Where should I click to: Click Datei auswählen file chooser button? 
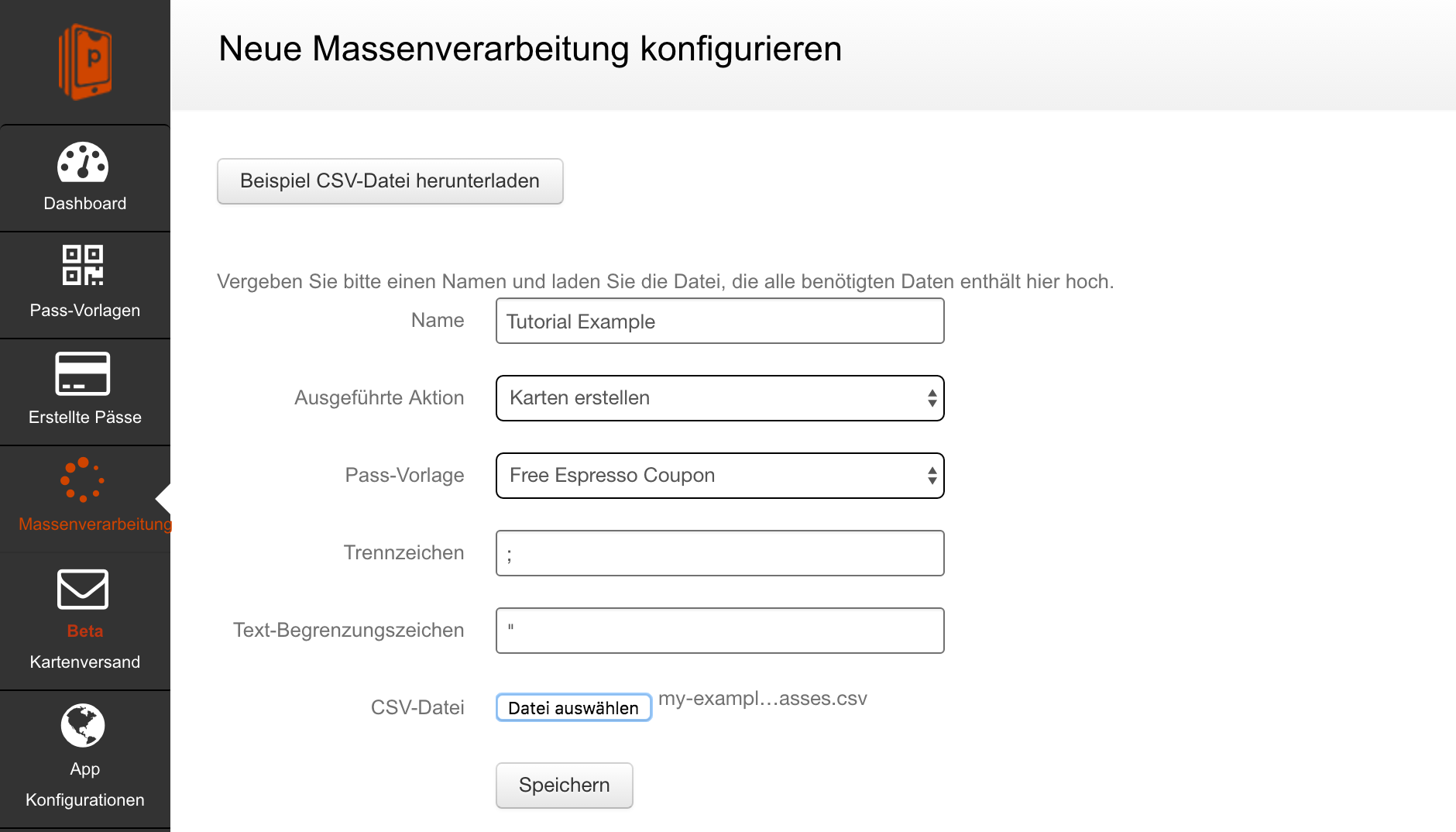(574, 707)
